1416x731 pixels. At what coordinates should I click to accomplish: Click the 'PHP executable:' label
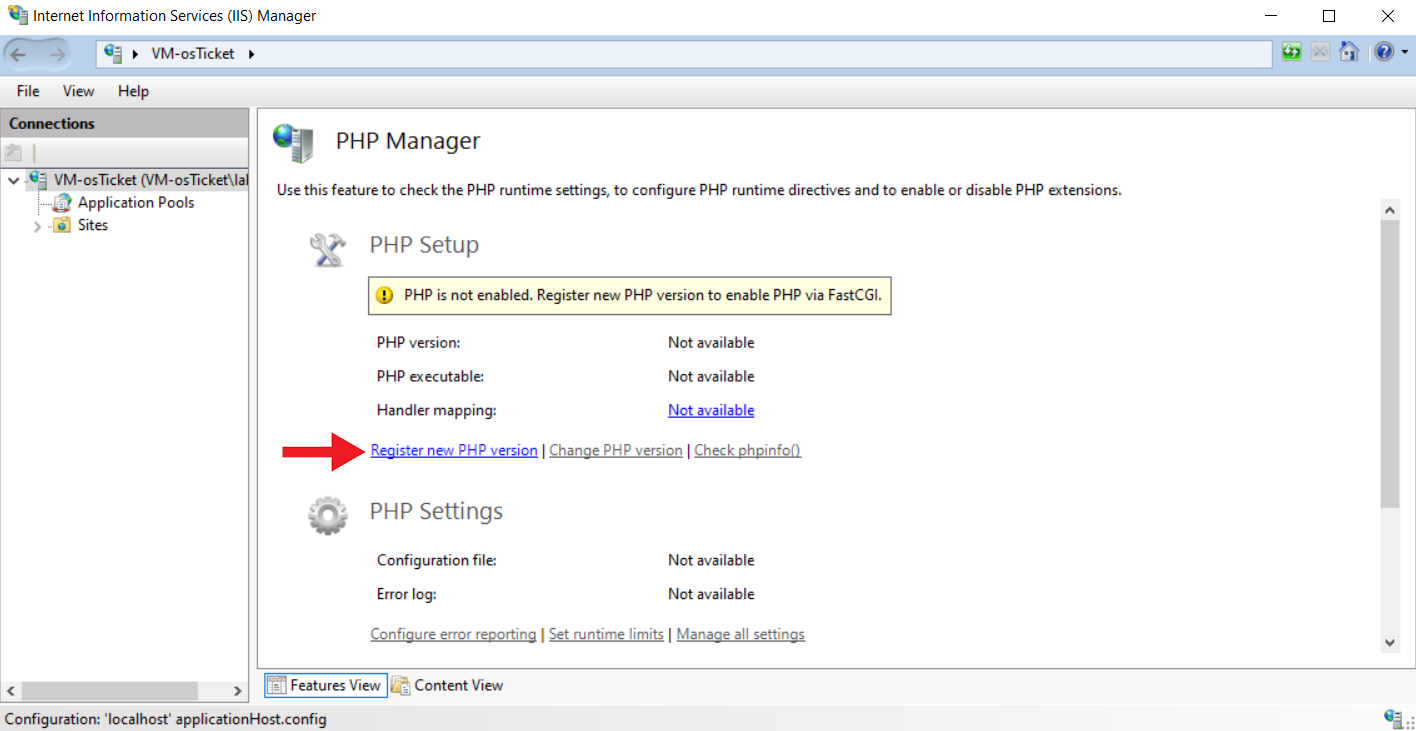click(430, 376)
